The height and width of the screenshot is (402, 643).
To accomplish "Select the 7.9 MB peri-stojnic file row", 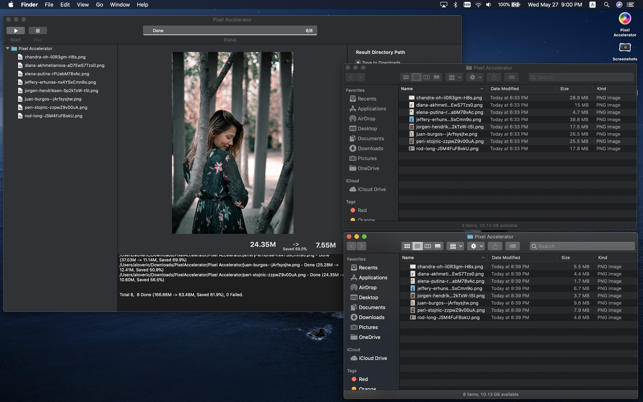I will pyautogui.click(x=518, y=310).
